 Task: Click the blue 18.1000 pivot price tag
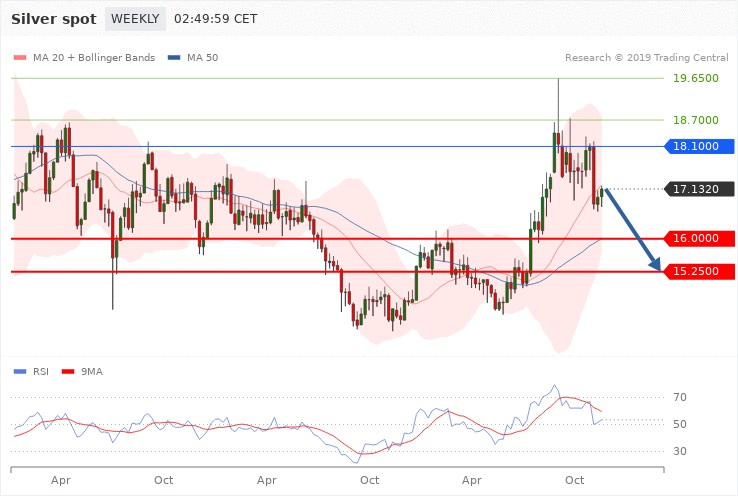click(699, 146)
